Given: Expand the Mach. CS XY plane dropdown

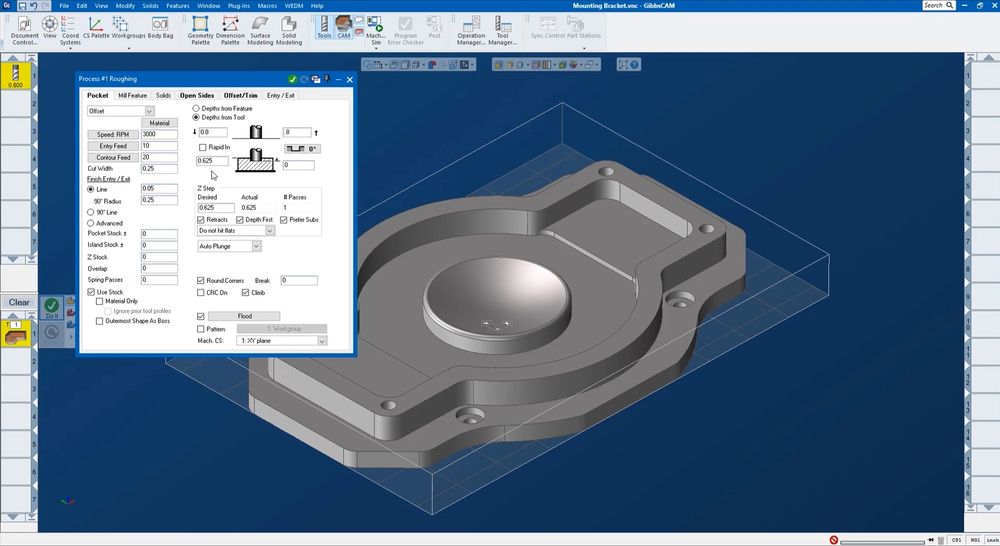Looking at the screenshot, I should pyautogui.click(x=321, y=341).
